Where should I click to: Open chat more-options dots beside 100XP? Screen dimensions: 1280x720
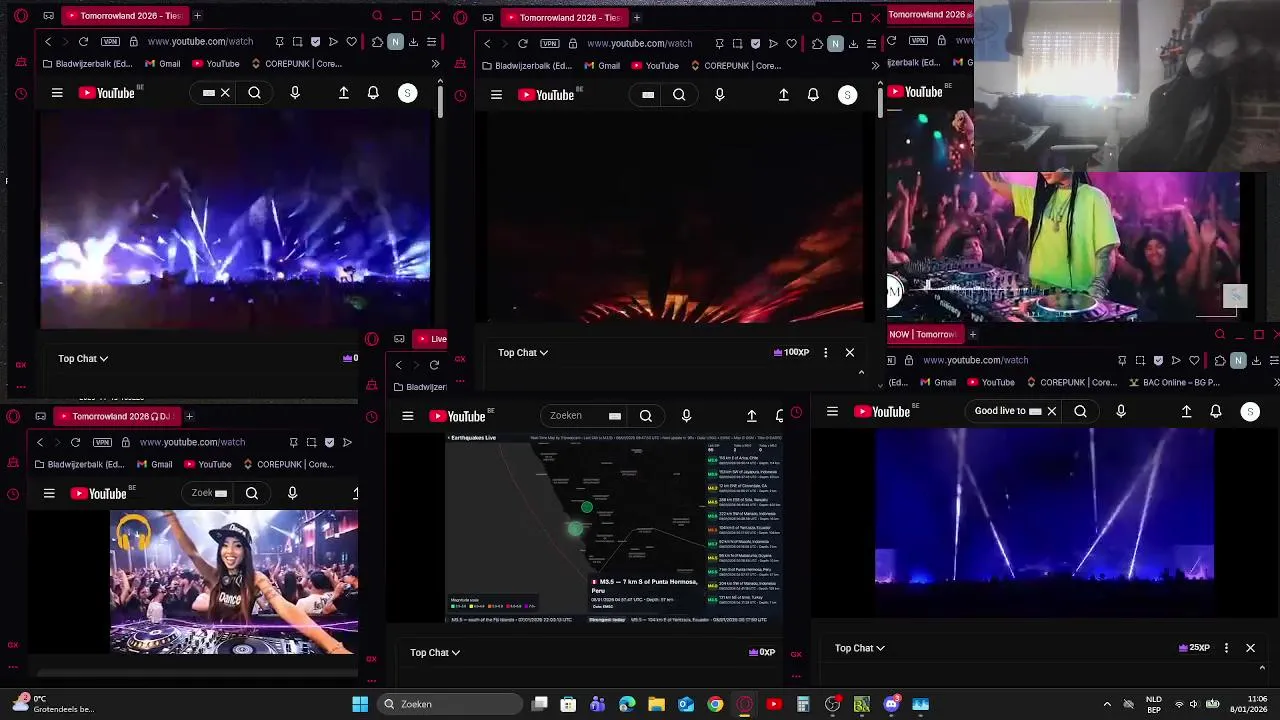(825, 352)
